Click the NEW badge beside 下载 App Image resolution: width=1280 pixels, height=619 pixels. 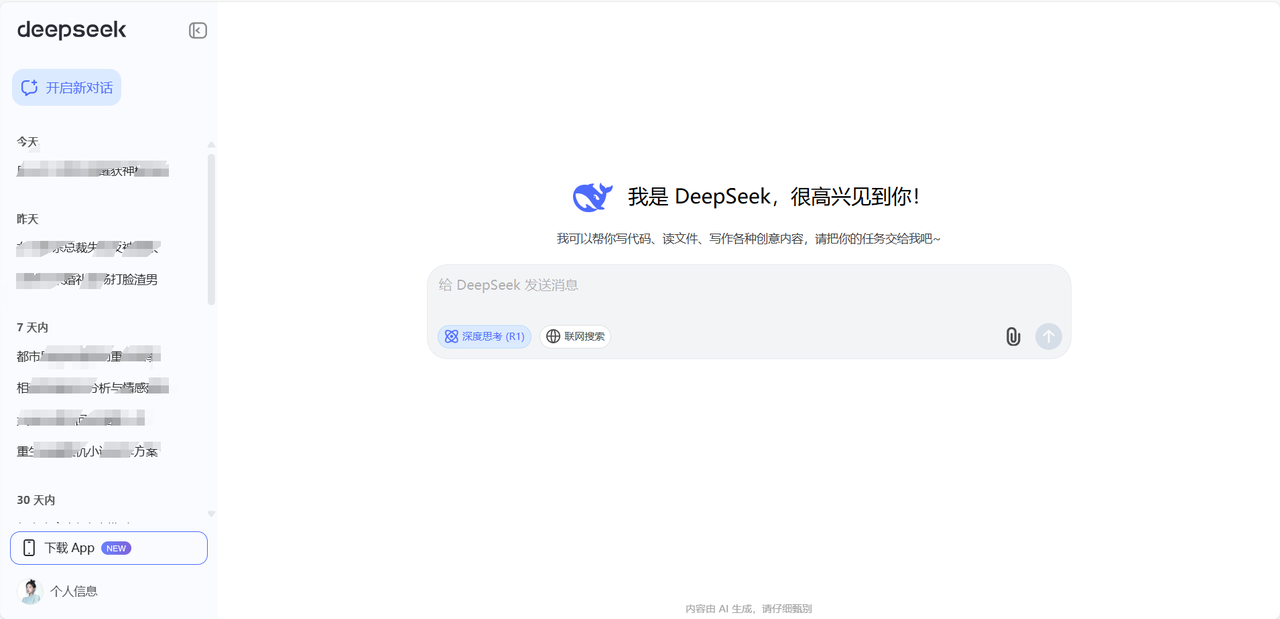click(x=116, y=548)
